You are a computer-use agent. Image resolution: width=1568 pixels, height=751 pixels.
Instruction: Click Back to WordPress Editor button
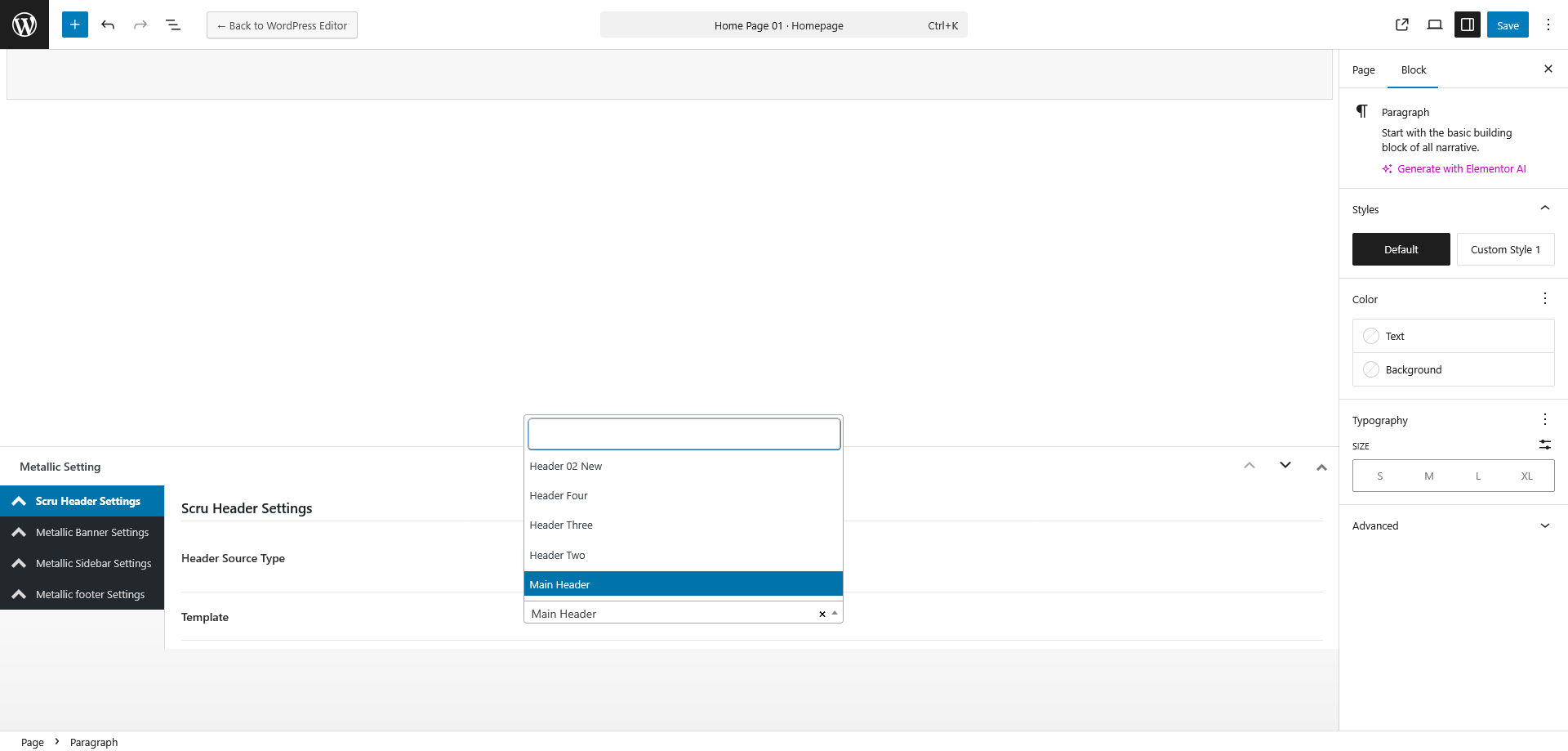click(x=282, y=25)
